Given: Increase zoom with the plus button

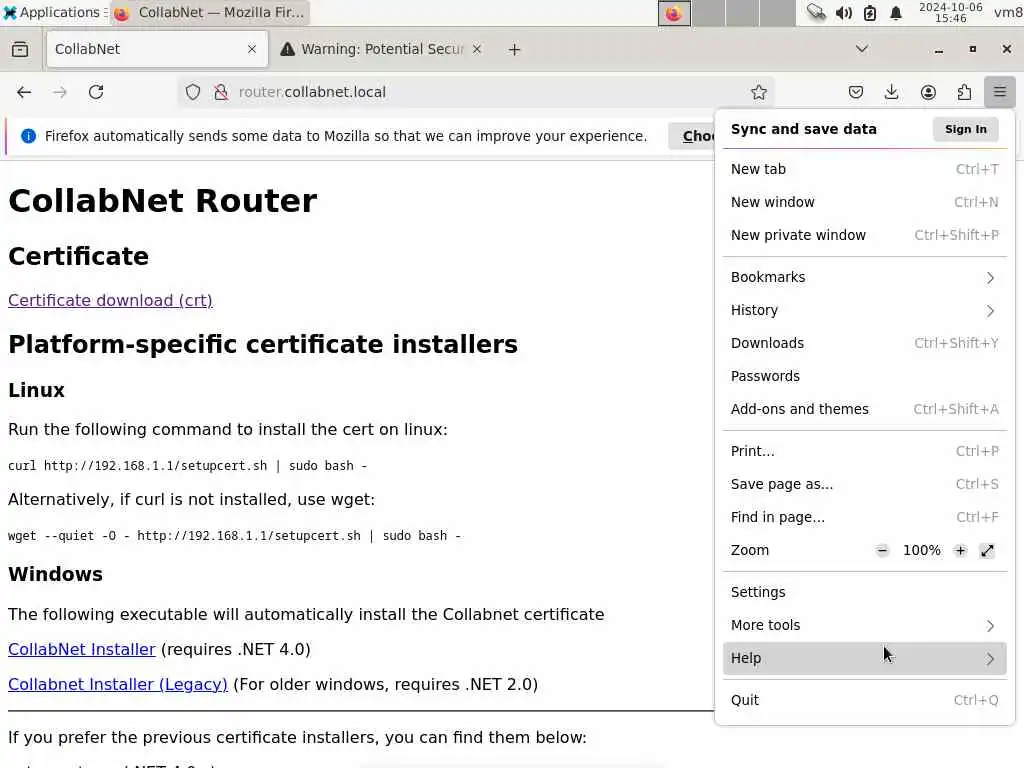Looking at the screenshot, I should click(x=960, y=551).
